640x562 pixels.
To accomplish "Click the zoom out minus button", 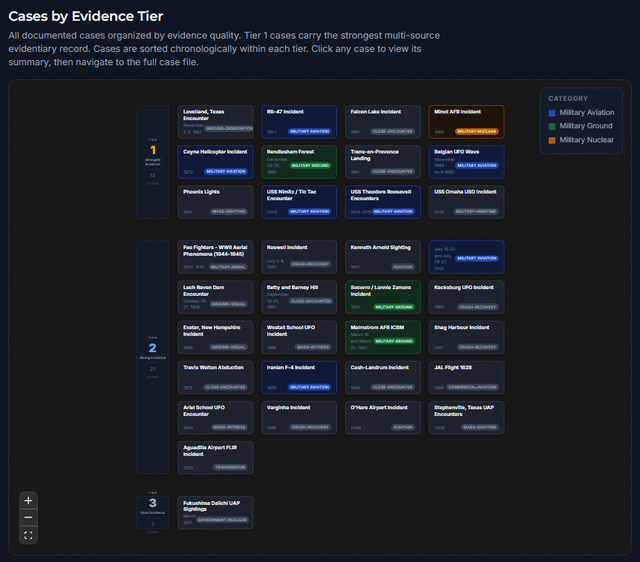I will click(28, 518).
